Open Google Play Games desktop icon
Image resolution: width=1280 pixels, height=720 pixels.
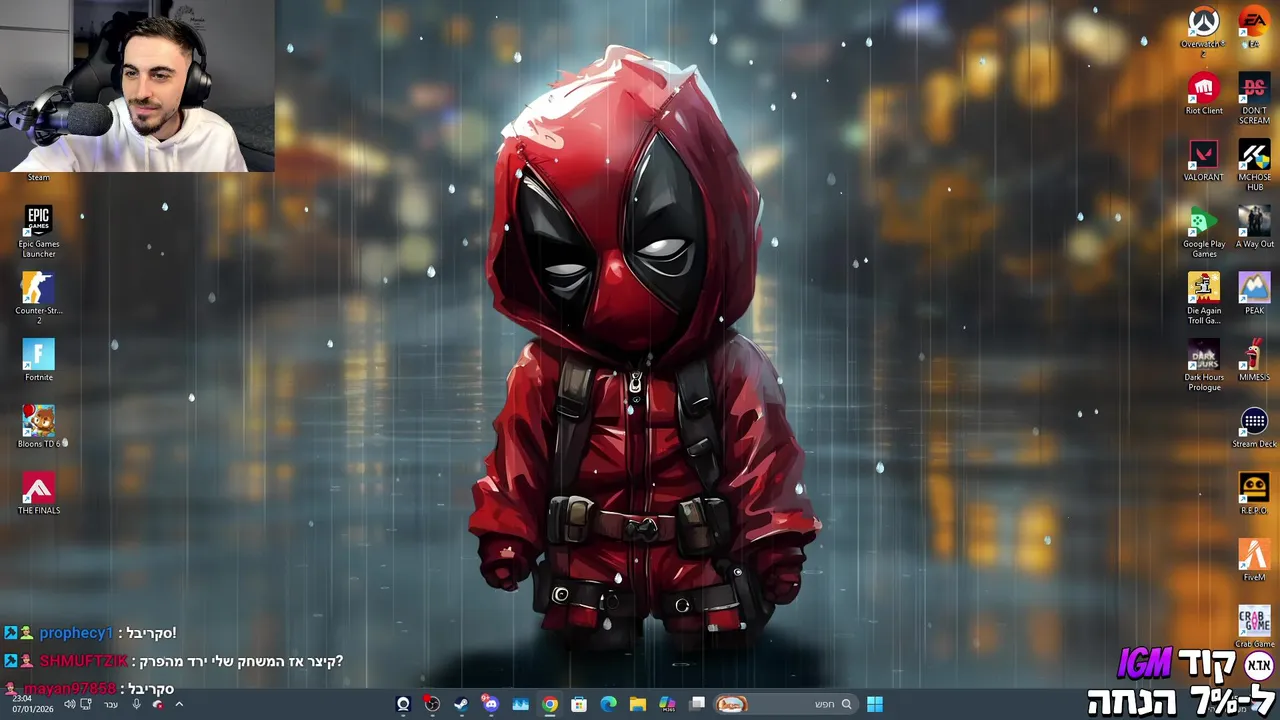pos(1204,232)
